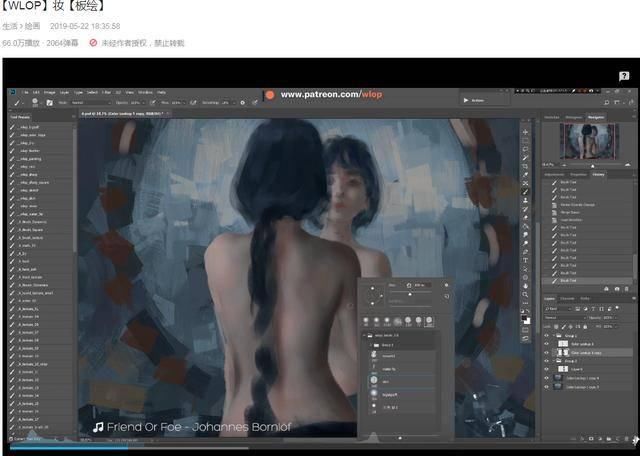Select the Eraser tool in toolbar
Screen dimensions: 640x456
click(x=525, y=218)
